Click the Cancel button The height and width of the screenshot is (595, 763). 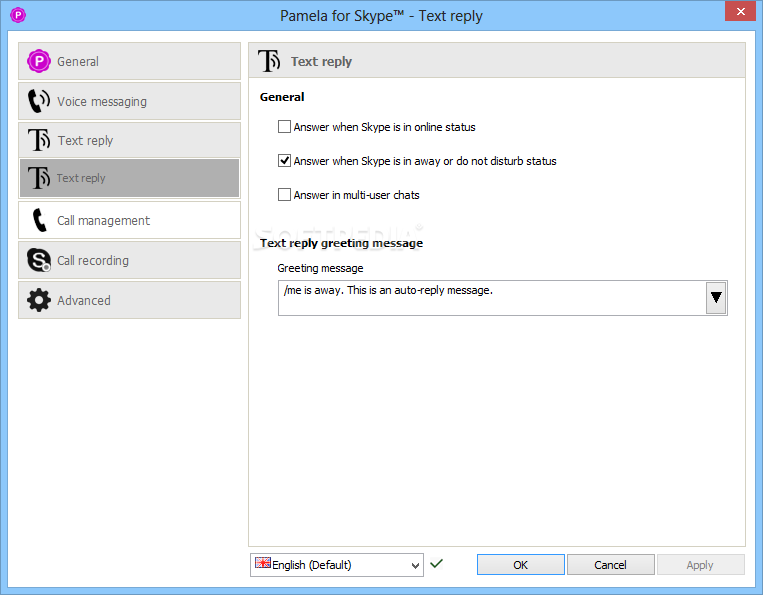tap(610, 565)
